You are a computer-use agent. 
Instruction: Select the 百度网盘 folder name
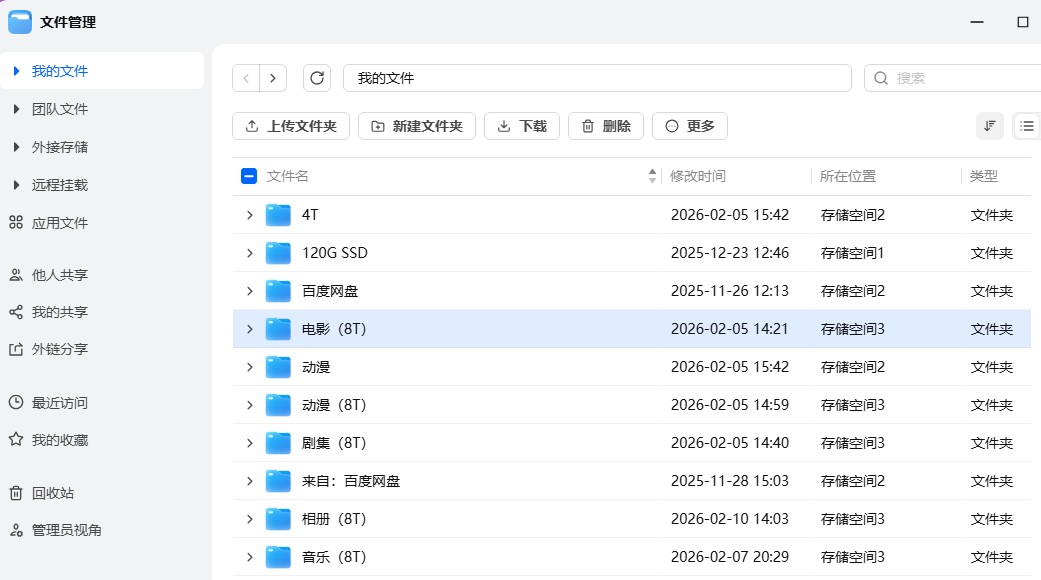pyautogui.click(x=330, y=291)
